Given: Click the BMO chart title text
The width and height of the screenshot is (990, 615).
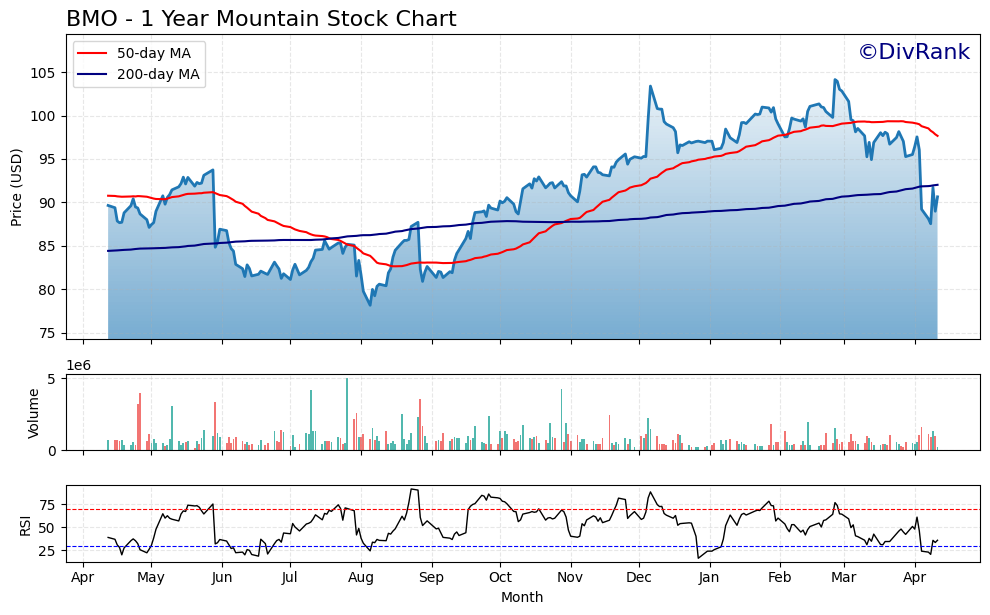Looking at the screenshot, I should click(261, 19).
